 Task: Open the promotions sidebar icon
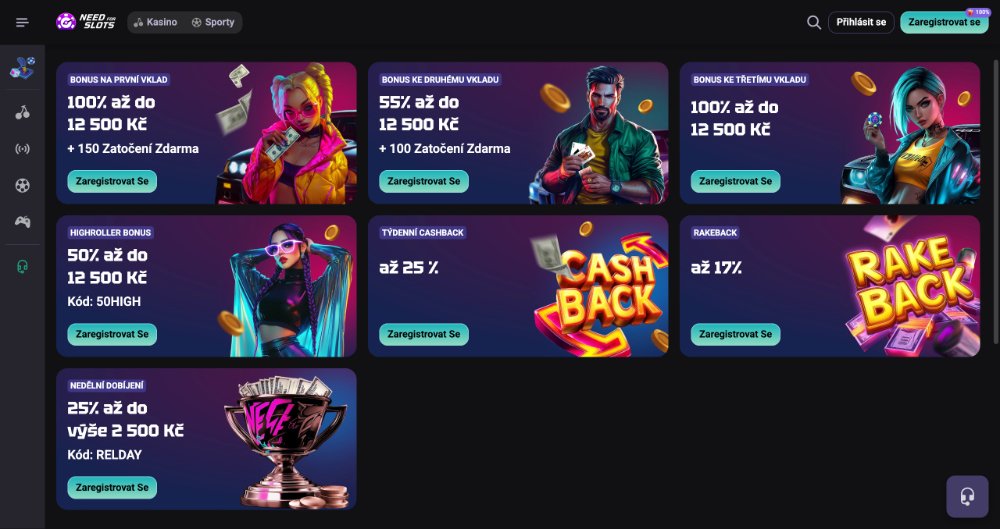pos(22,68)
